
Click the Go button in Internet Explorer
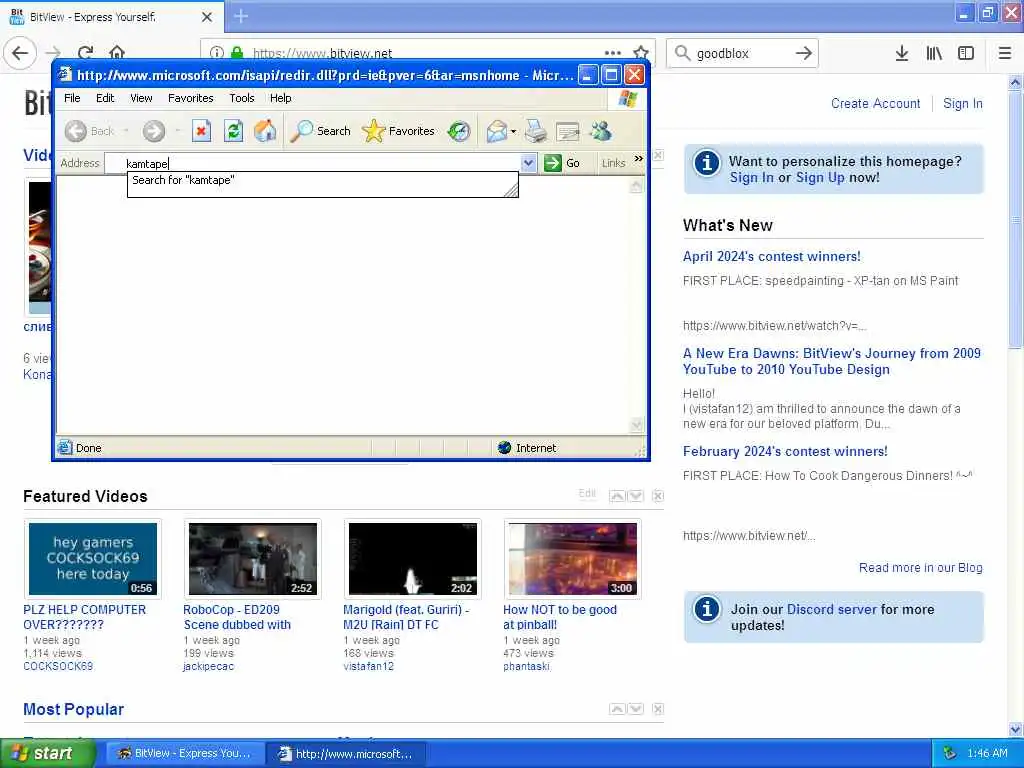point(562,163)
